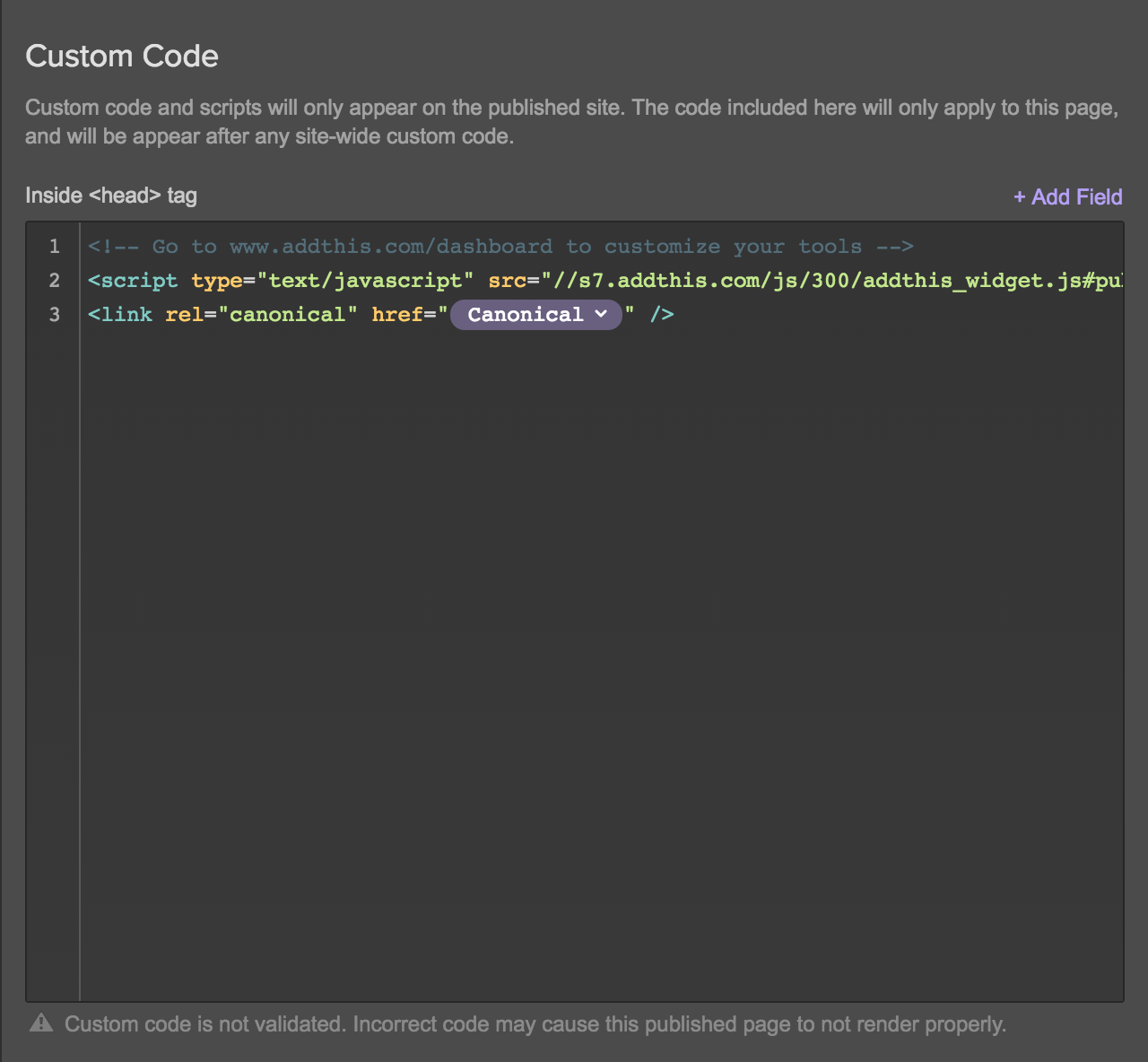This screenshot has width=1148, height=1062.
Task: Click the href attribute on line 3
Action: point(397,315)
